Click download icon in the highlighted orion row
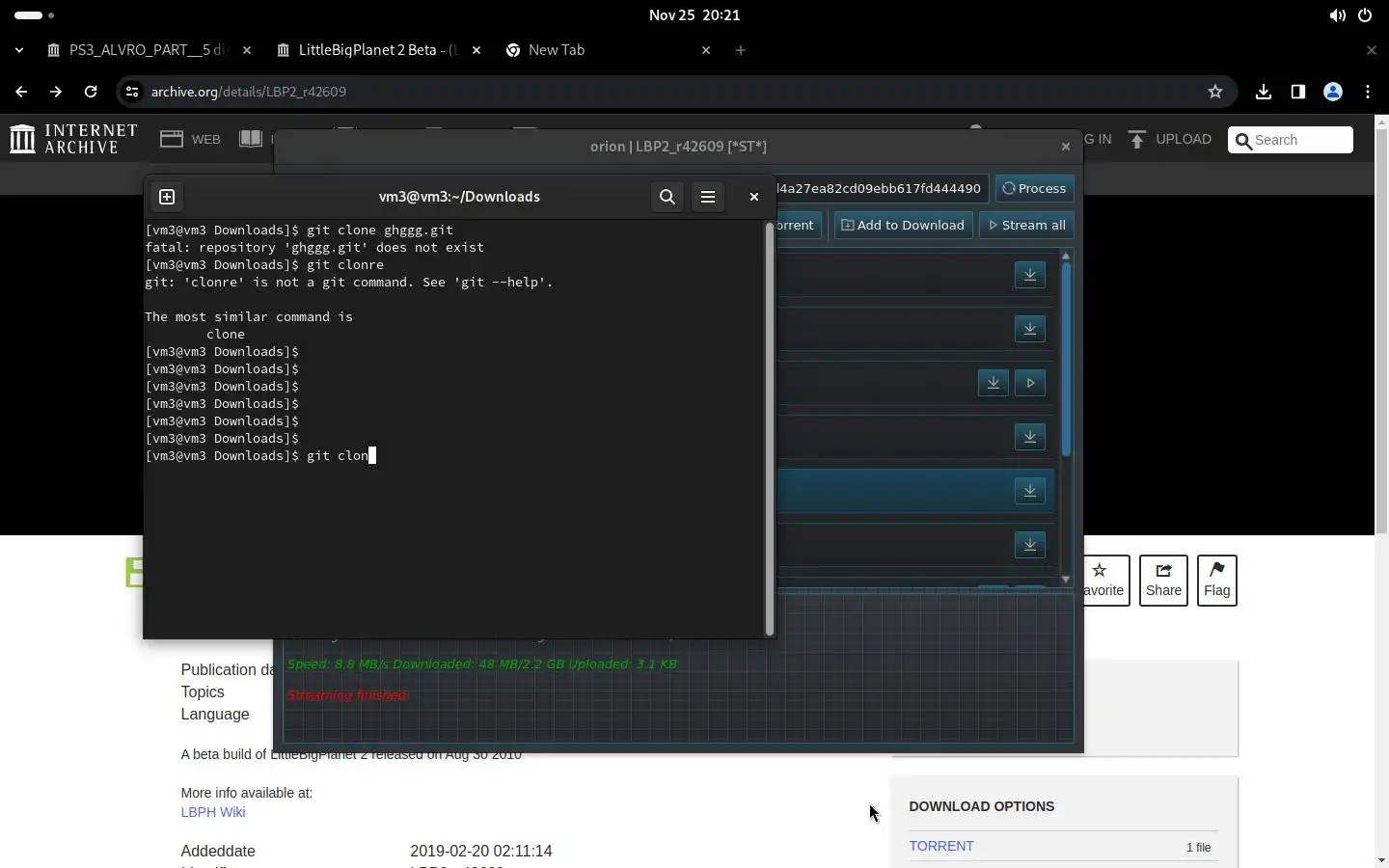The width and height of the screenshot is (1389, 868). [x=1030, y=491]
